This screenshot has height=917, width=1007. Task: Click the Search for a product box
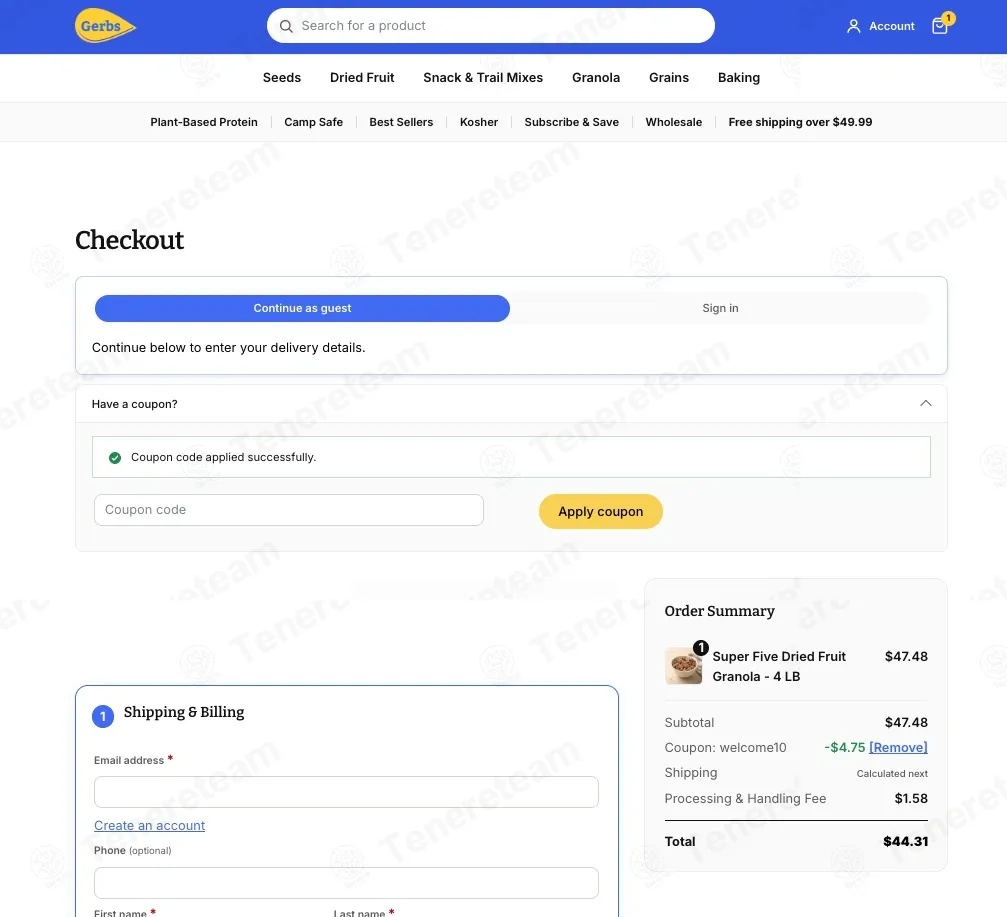(x=491, y=26)
